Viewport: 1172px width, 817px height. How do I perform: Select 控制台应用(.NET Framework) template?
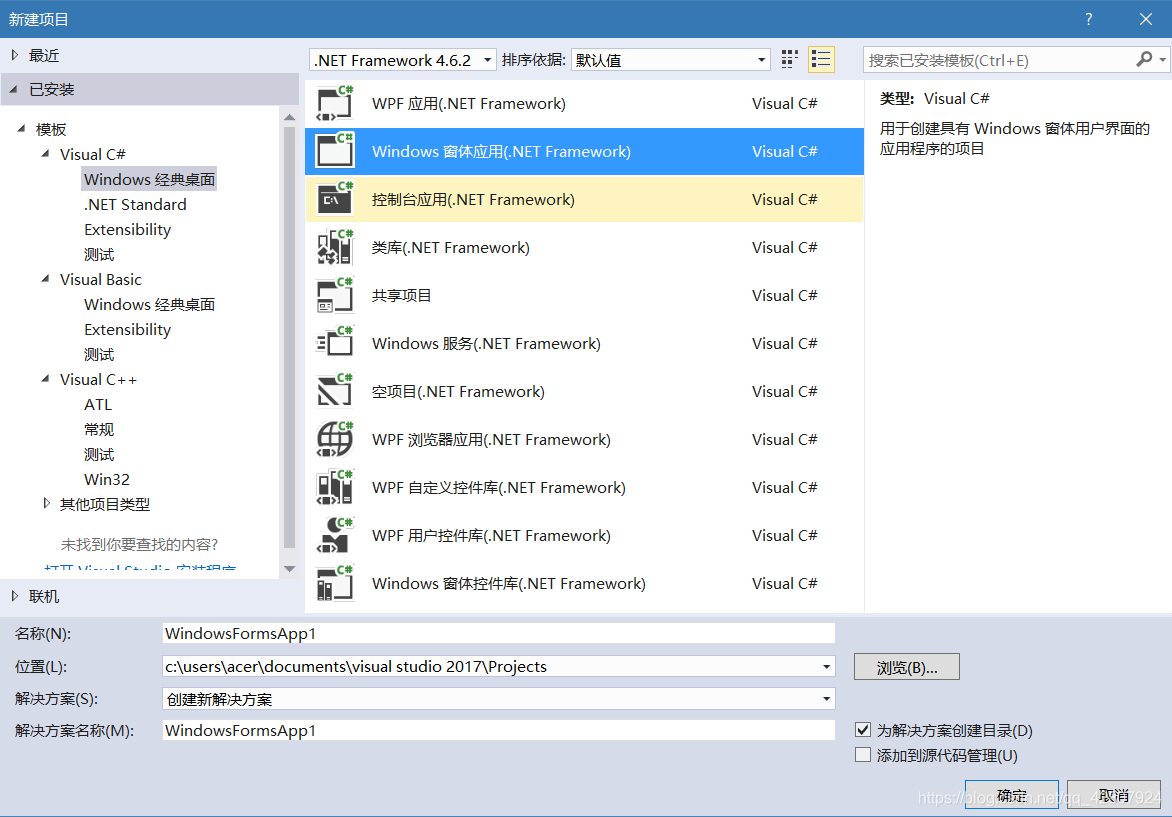pos(585,199)
